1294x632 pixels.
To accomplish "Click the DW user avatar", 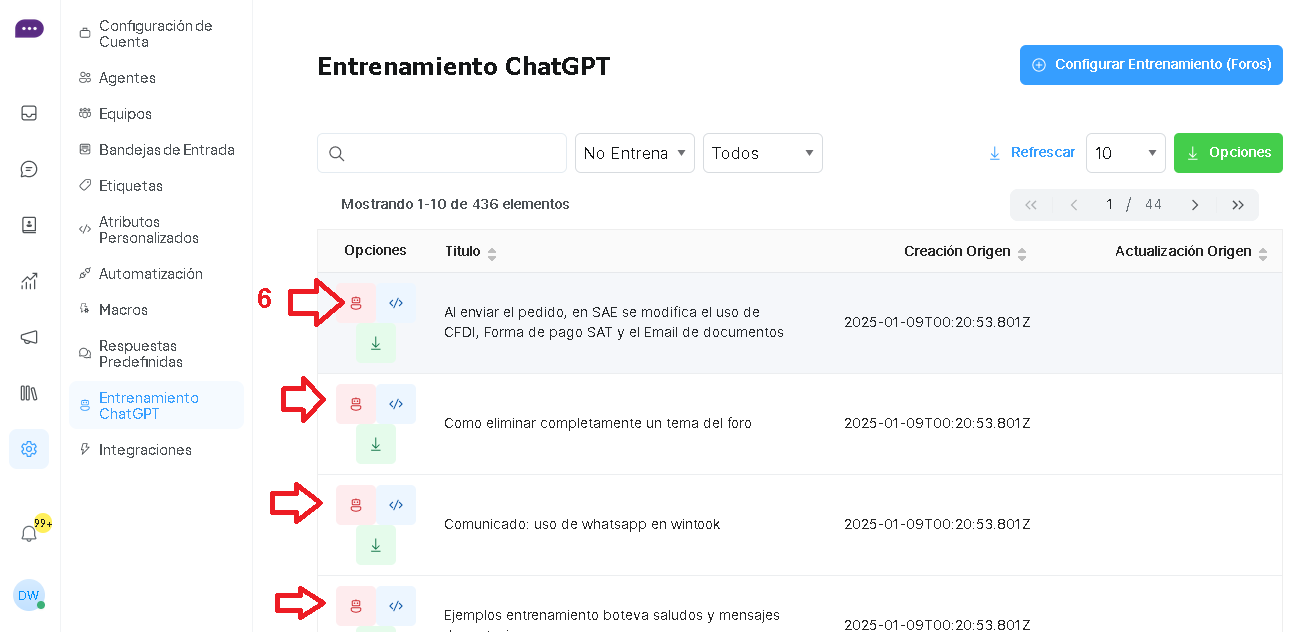I will tap(28, 595).
